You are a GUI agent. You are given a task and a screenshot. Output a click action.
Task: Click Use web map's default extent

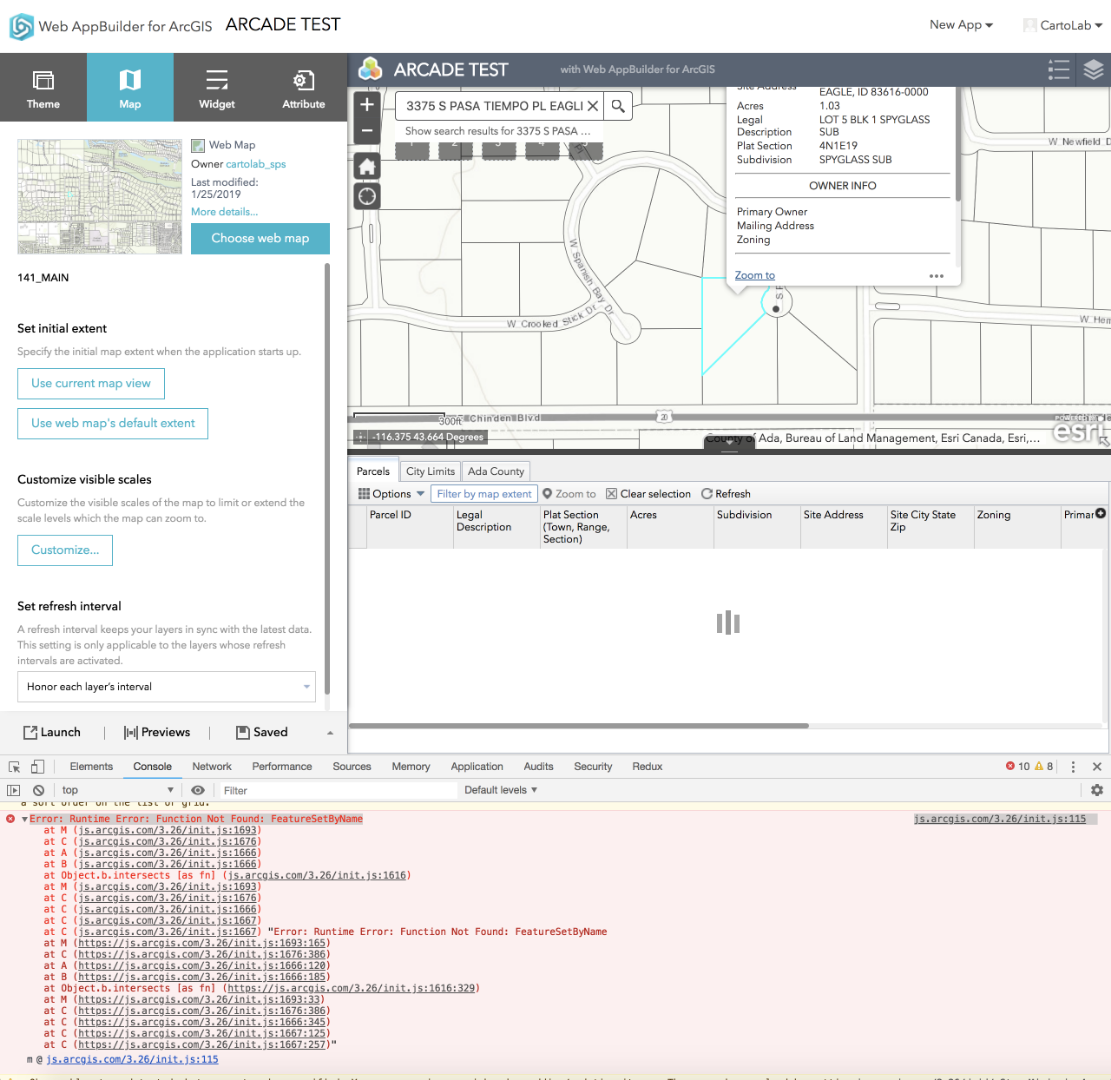pos(113,423)
